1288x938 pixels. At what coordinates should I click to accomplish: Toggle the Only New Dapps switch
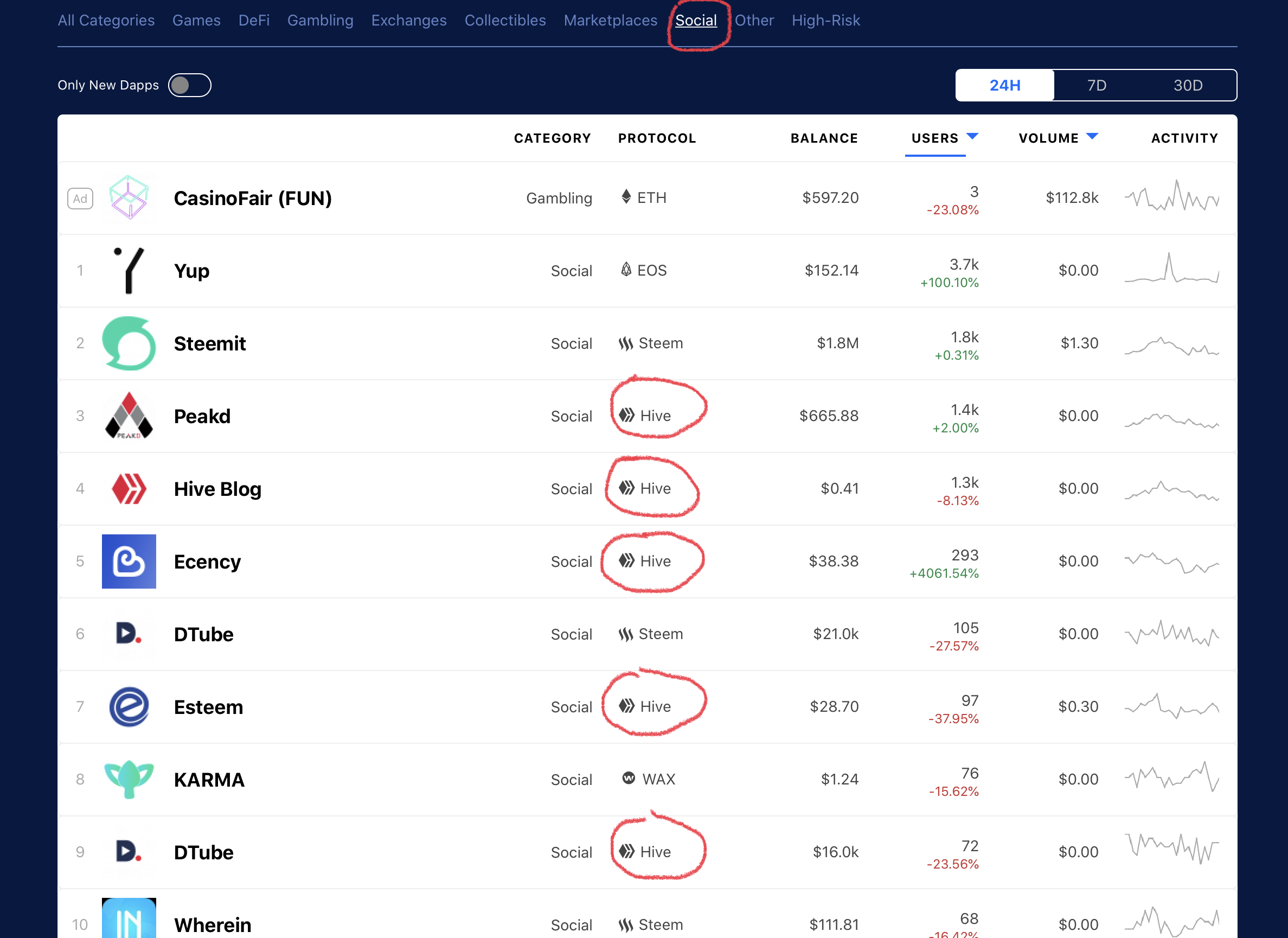[190, 85]
